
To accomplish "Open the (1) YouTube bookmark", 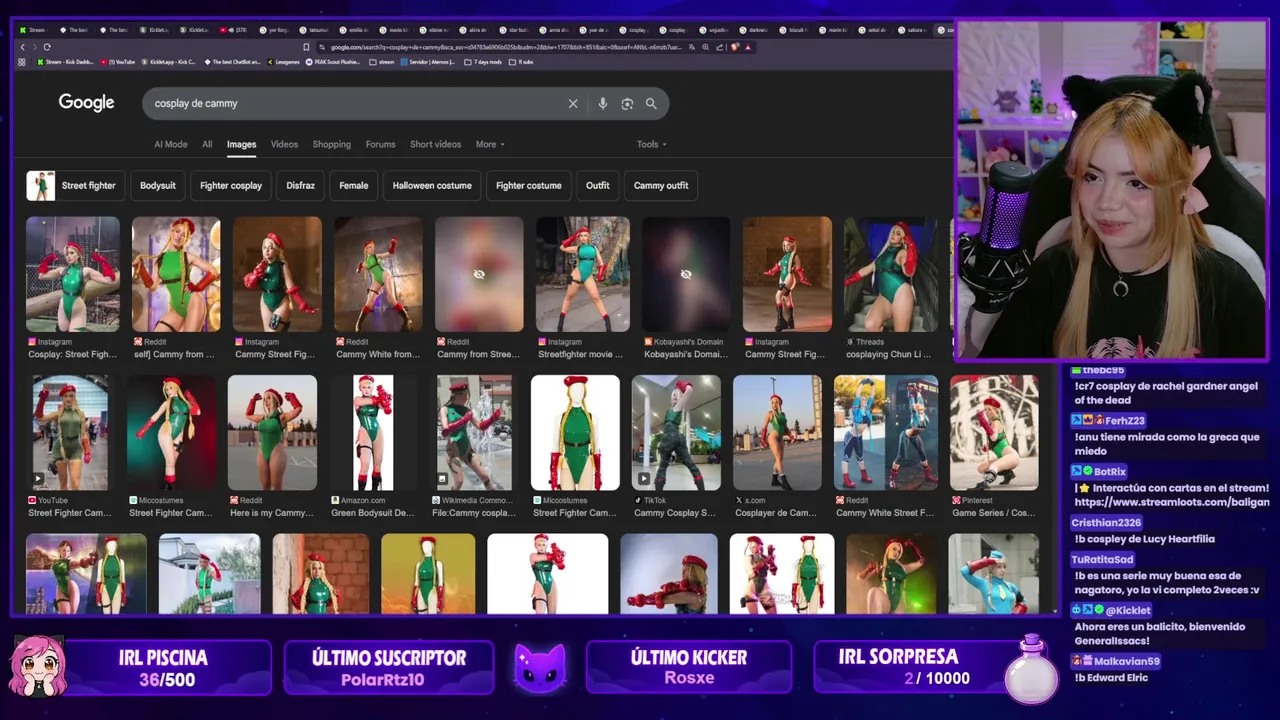I will pyautogui.click(x=117, y=62).
